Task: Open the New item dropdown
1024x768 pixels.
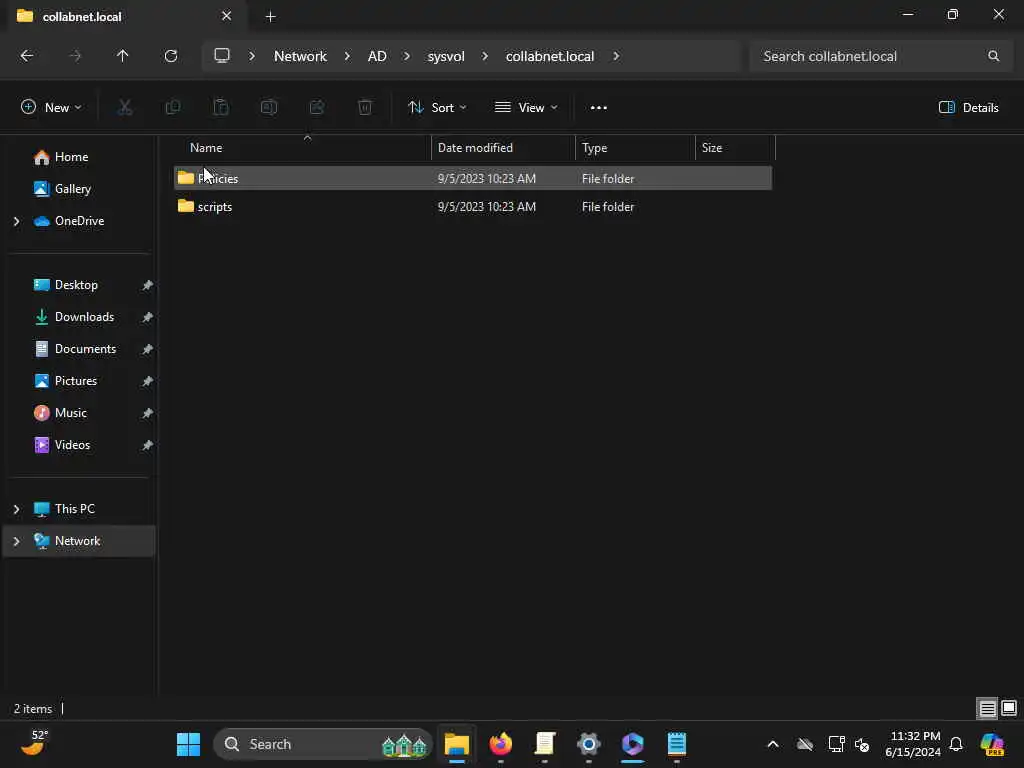Action: tap(51, 108)
